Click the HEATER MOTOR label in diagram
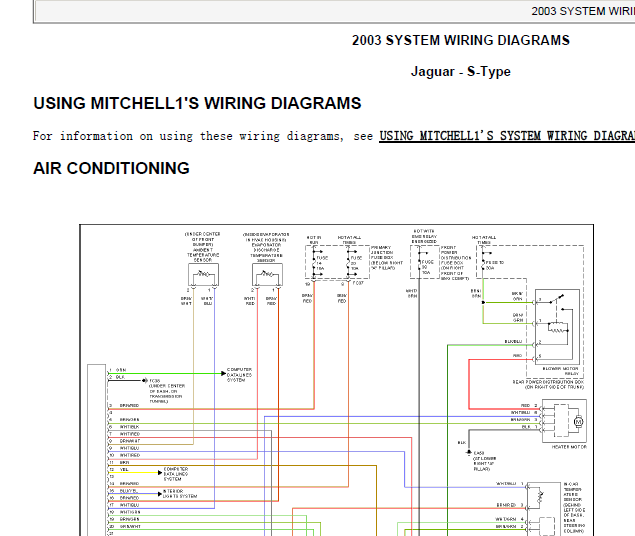Screen dimensions: 635x536 pos(569,447)
